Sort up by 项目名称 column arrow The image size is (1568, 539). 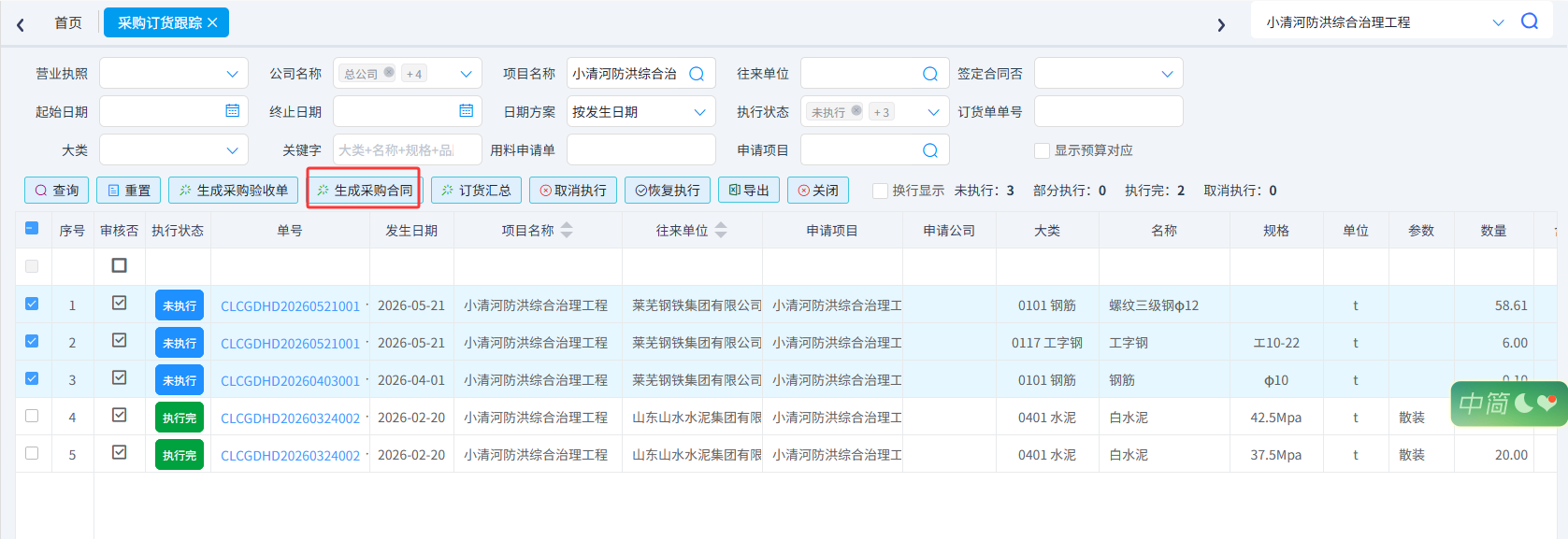pos(567,225)
